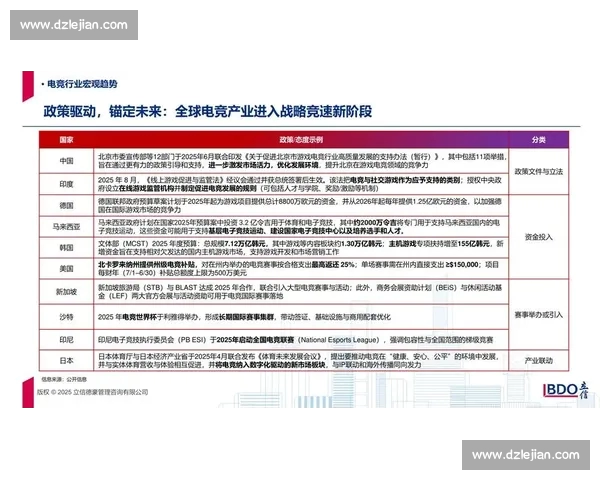Select the 印尼 country cell
The width and height of the screenshot is (600, 480).
pos(66,340)
